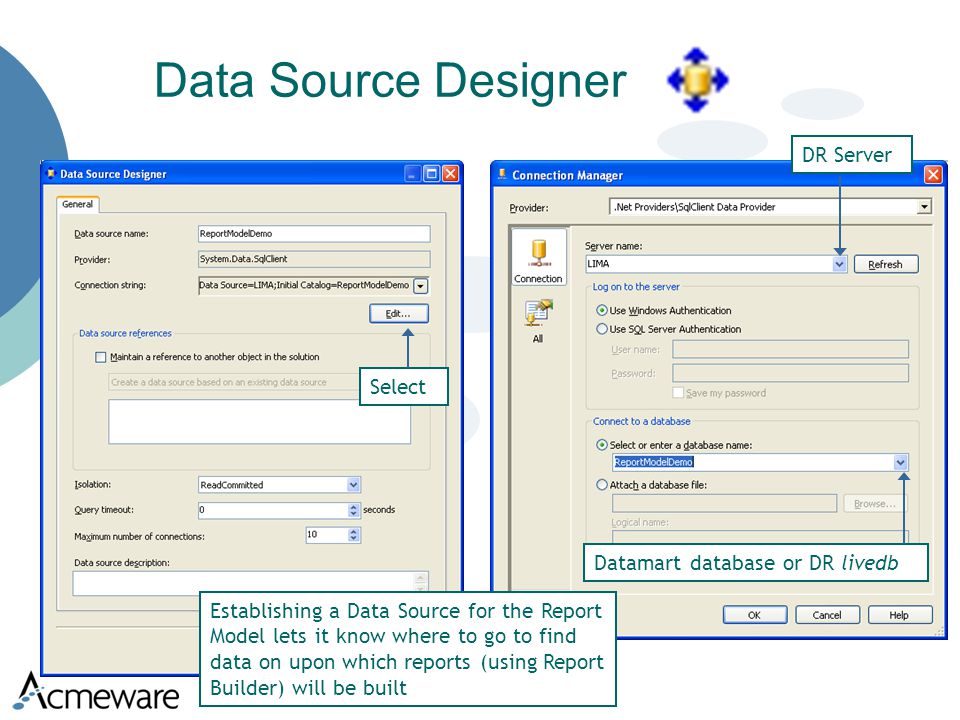Choose Attach a database file option
Viewport: 960px width, 720px height.
602,484
